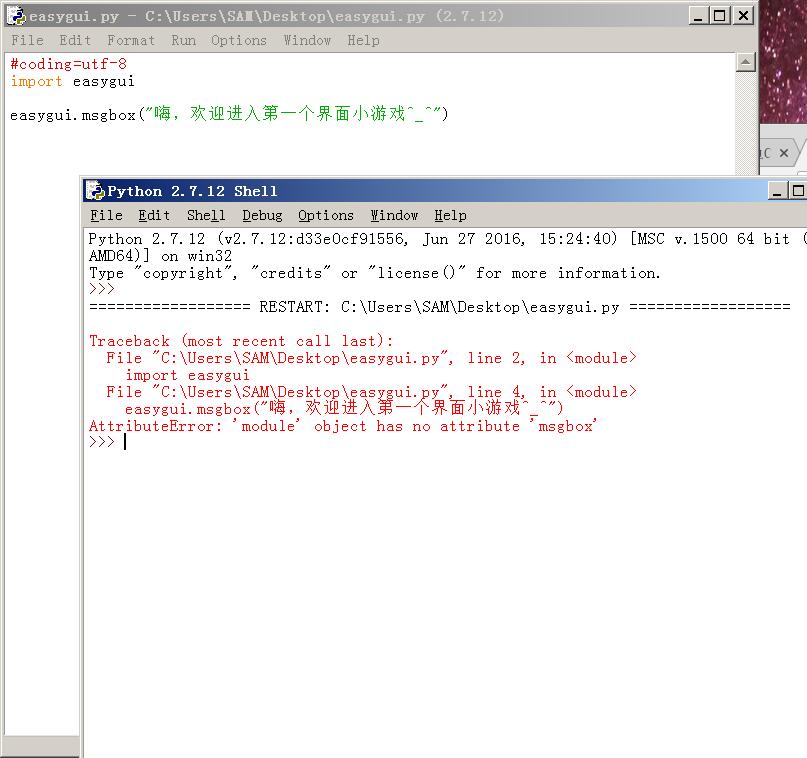Viewport: 807px width, 758px height.
Task: Open File menu of the Python Shell
Action: [x=106, y=215]
